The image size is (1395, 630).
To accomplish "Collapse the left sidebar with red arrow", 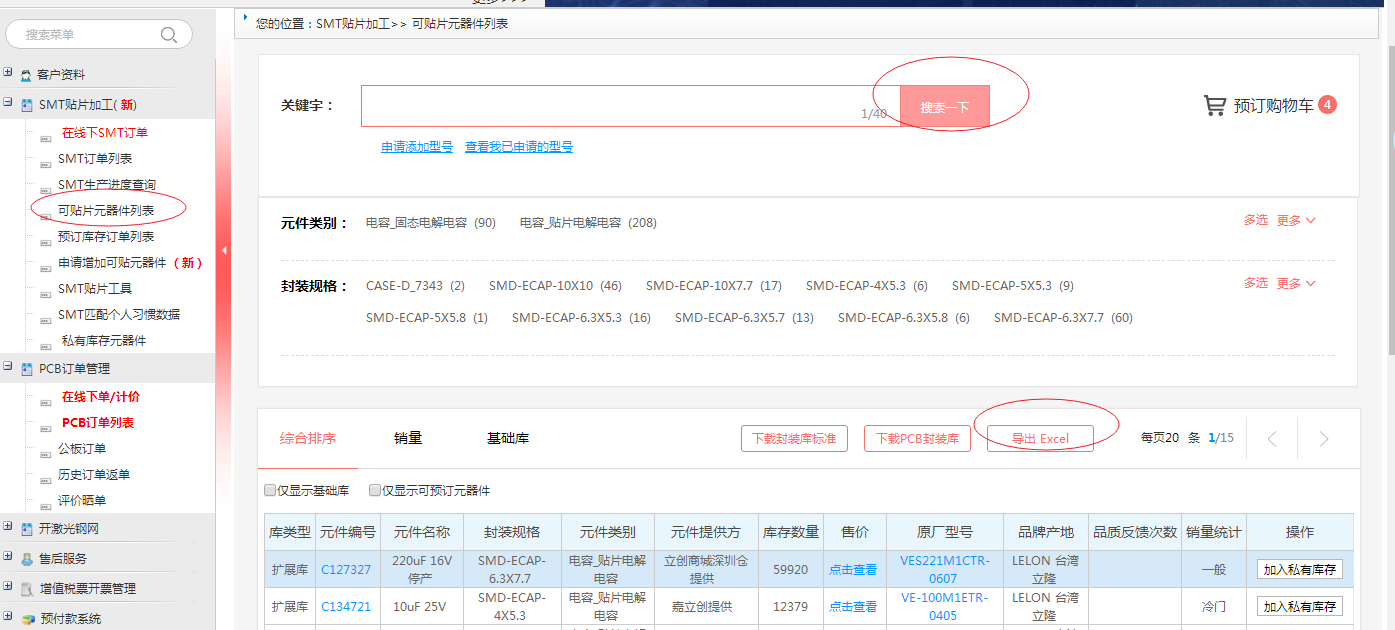I will click(224, 250).
